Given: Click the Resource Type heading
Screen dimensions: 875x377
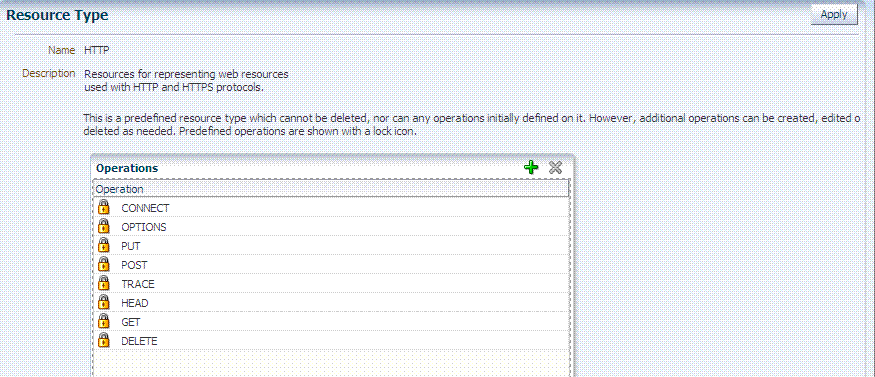Looking at the screenshot, I should [x=57, y=16].
